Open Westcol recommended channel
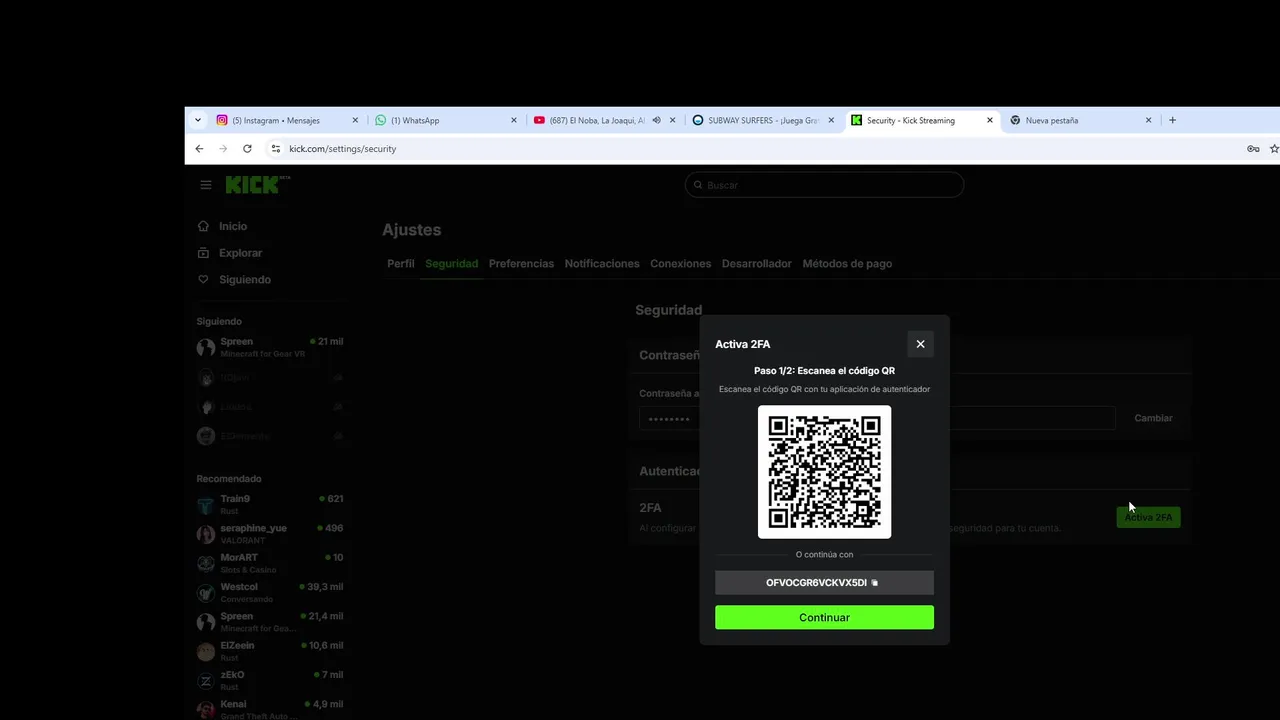The image size is (1280, 720). 270,592
